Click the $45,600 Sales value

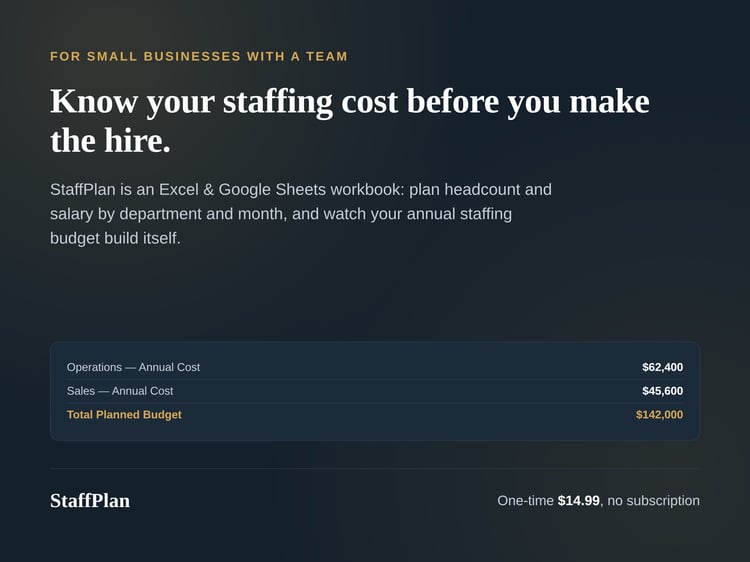pyautogui.click(x=662, y=391)
